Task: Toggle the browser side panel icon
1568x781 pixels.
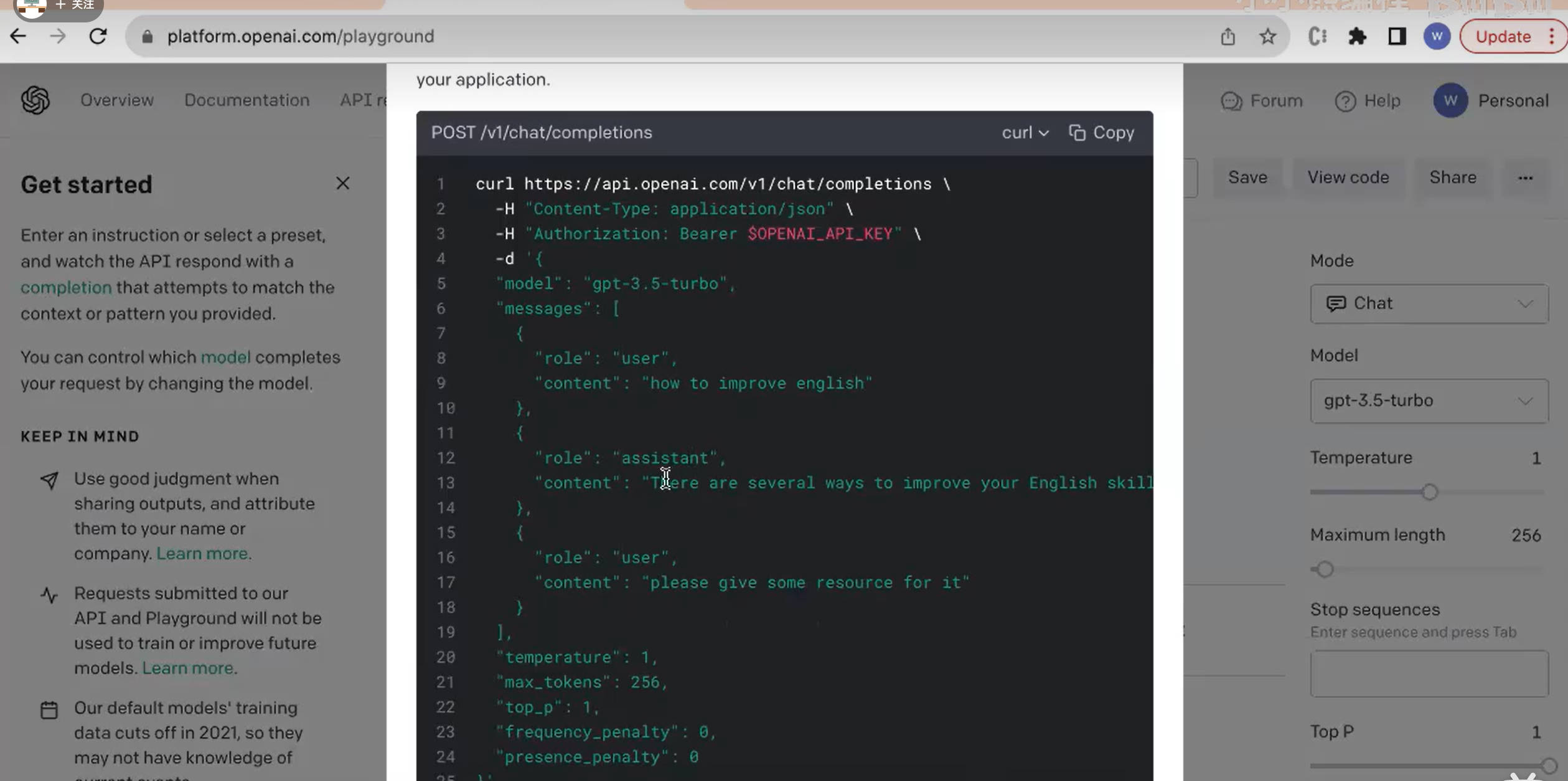Action: [x=1397, y=36]
